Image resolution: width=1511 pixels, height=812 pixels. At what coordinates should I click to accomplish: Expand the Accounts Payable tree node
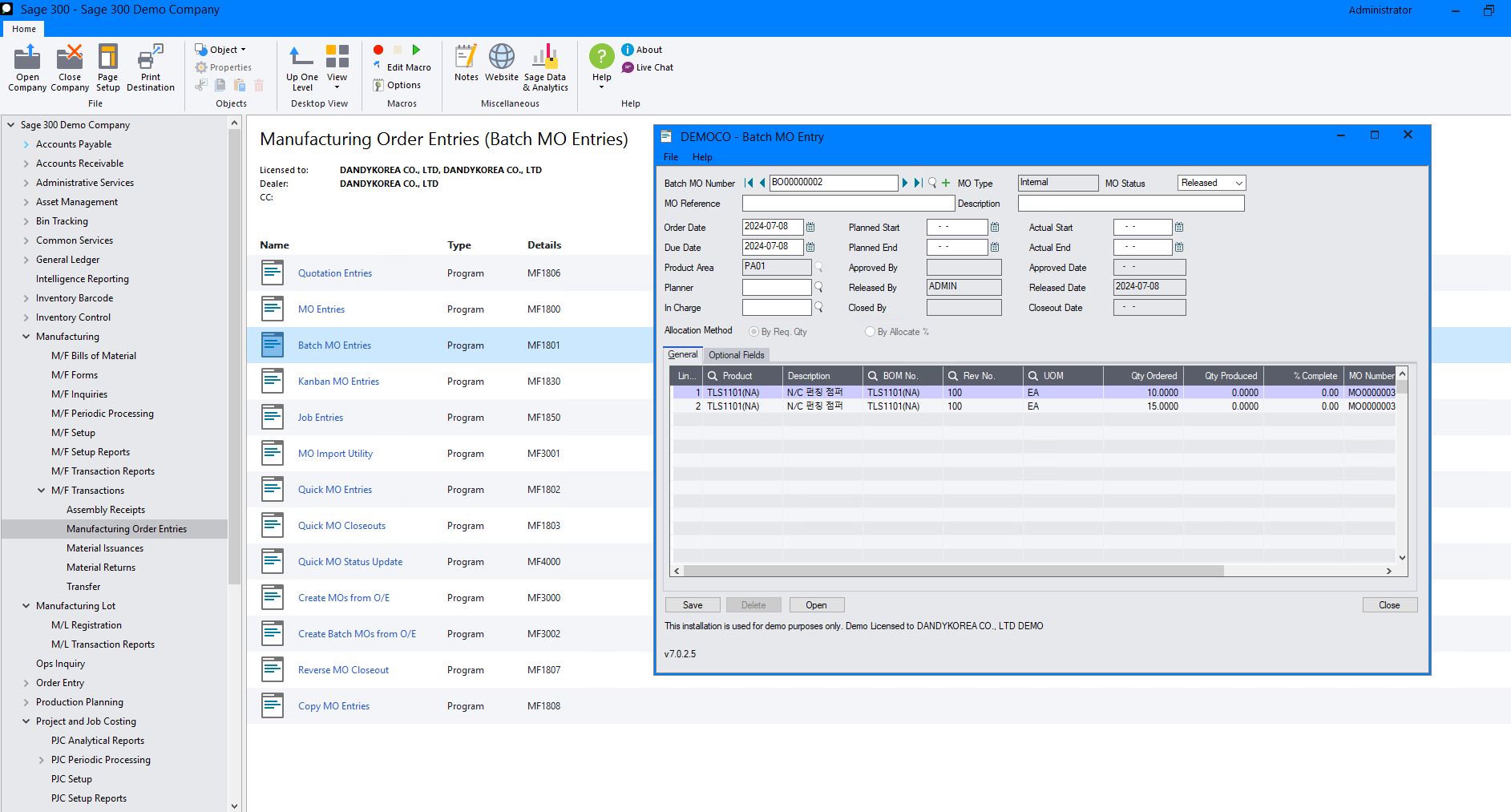(26, 144)
